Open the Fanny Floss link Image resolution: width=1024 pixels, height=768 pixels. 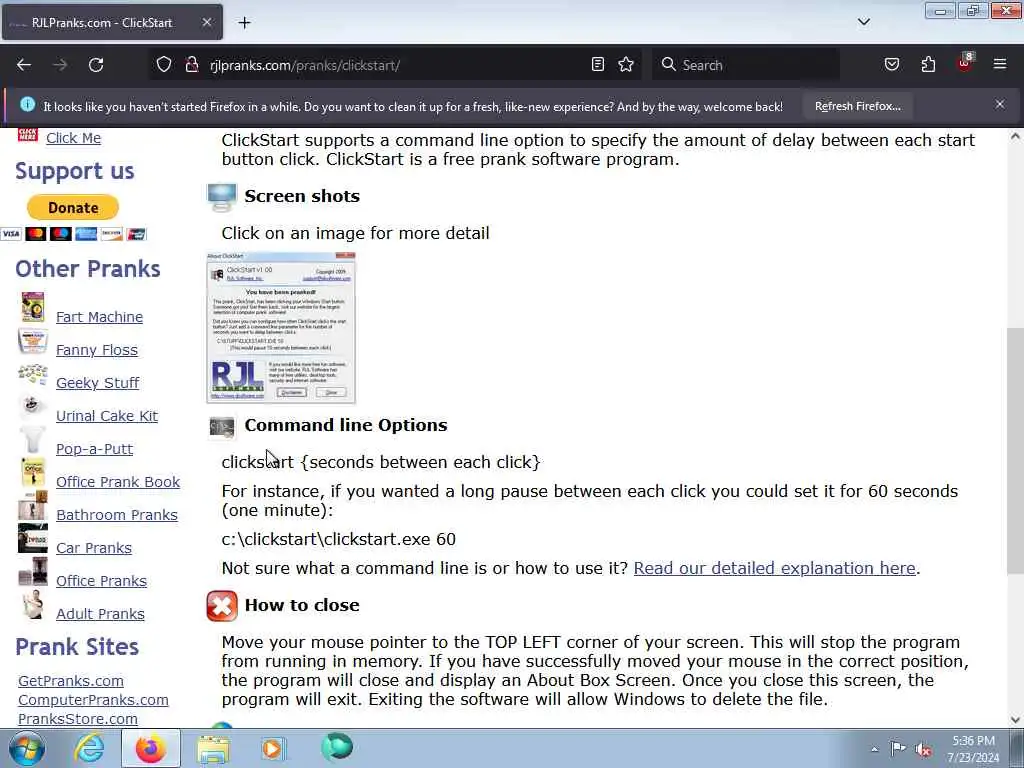coord(97,350)
